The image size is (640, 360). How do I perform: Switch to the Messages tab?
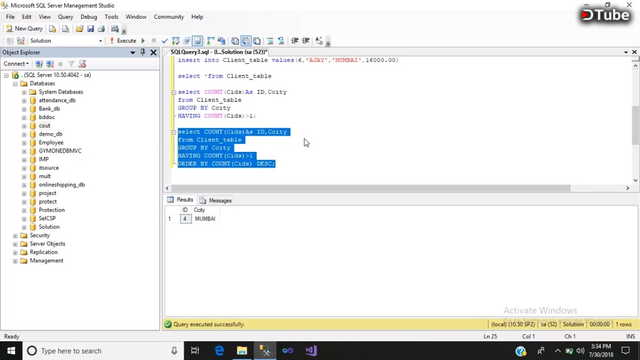[x=216, y=200]
